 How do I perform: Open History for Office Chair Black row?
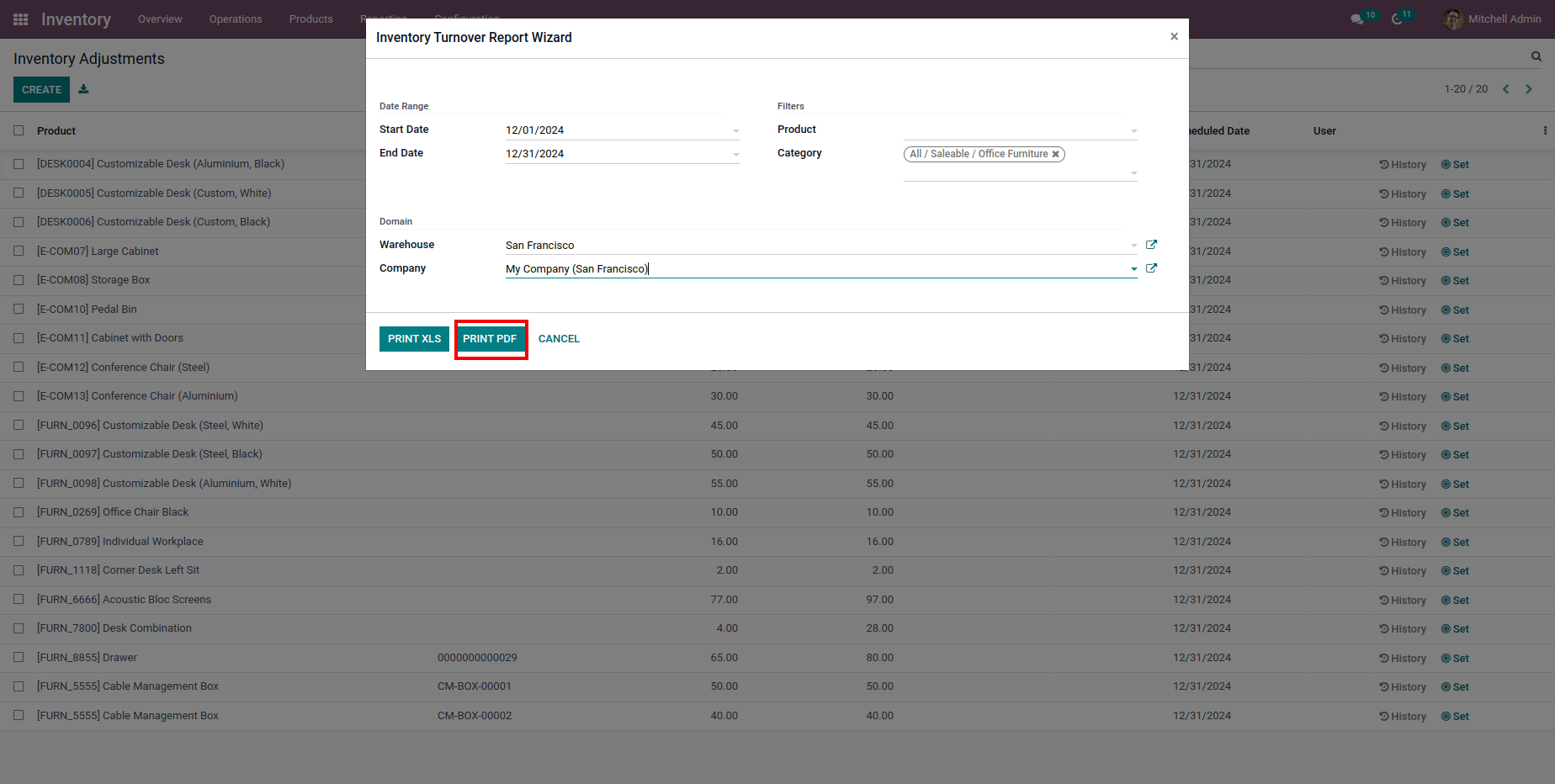pos(1403,513)
